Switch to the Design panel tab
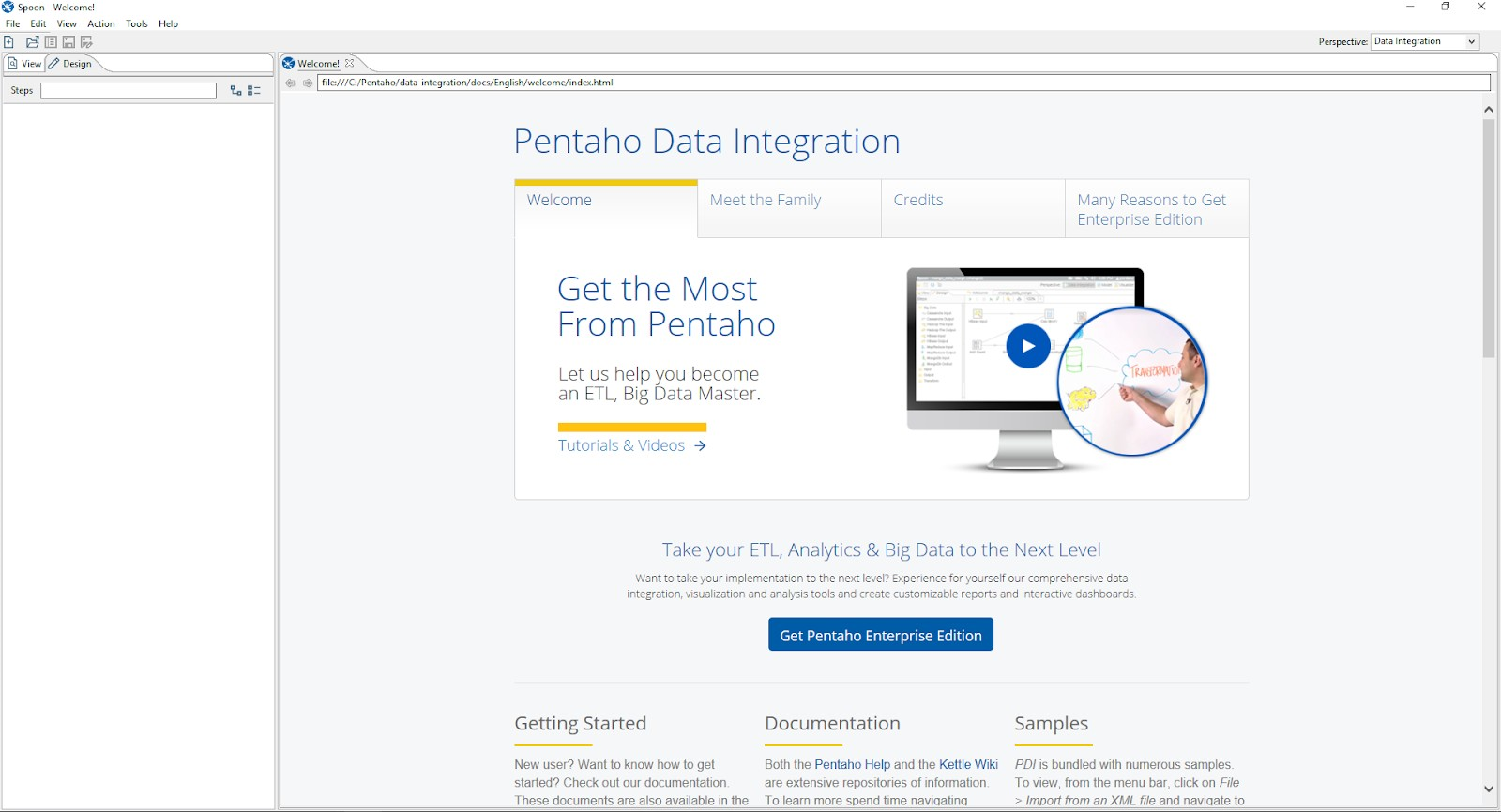This screenshot has height=812, width=1501. click(71, 64)
